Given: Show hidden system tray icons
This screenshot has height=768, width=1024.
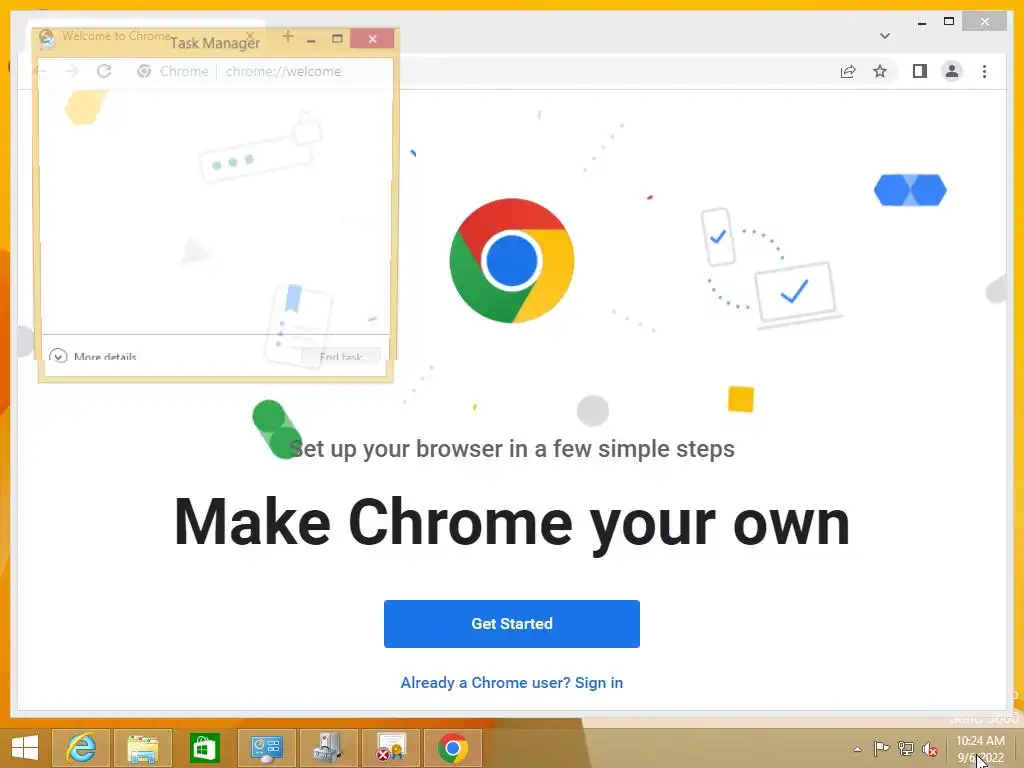Looking at the screenshot, I should click(857, 749).
